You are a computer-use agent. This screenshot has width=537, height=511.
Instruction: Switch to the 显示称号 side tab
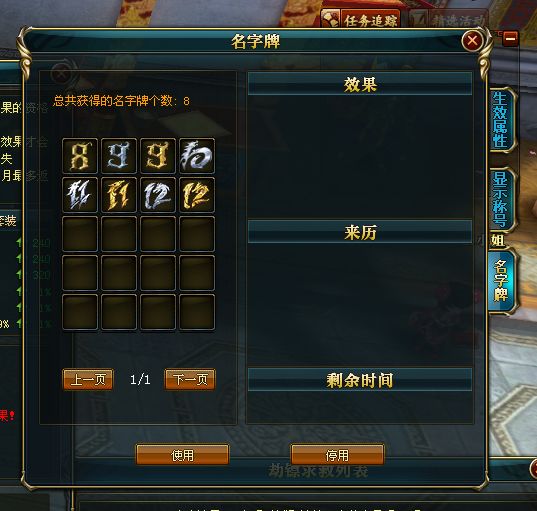pos(501,199)
